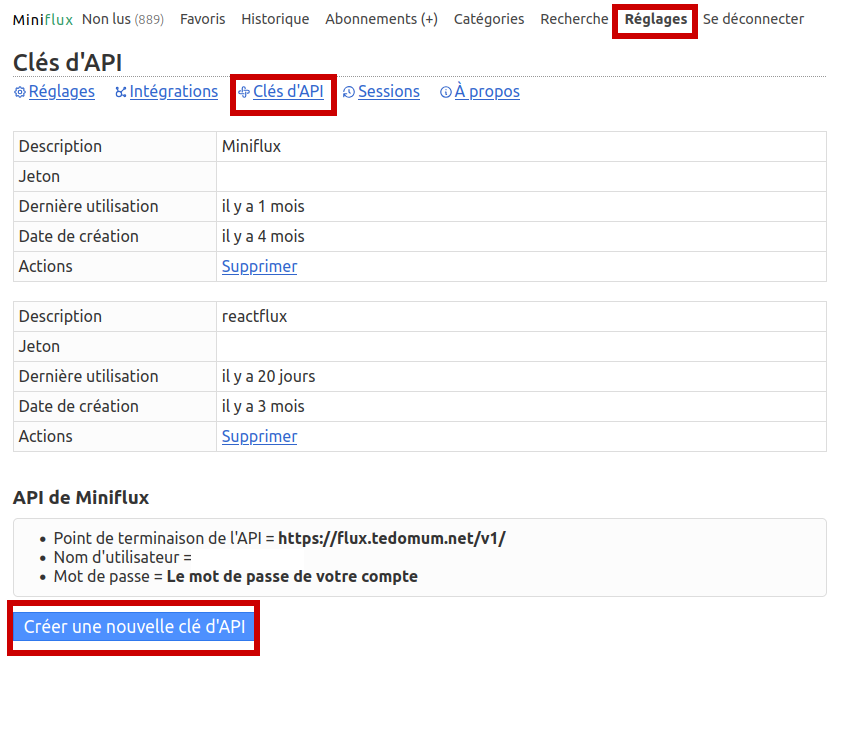The image size is (854, 742).
Task: Click Se déconnecter to log out
Action: [753, 19]
